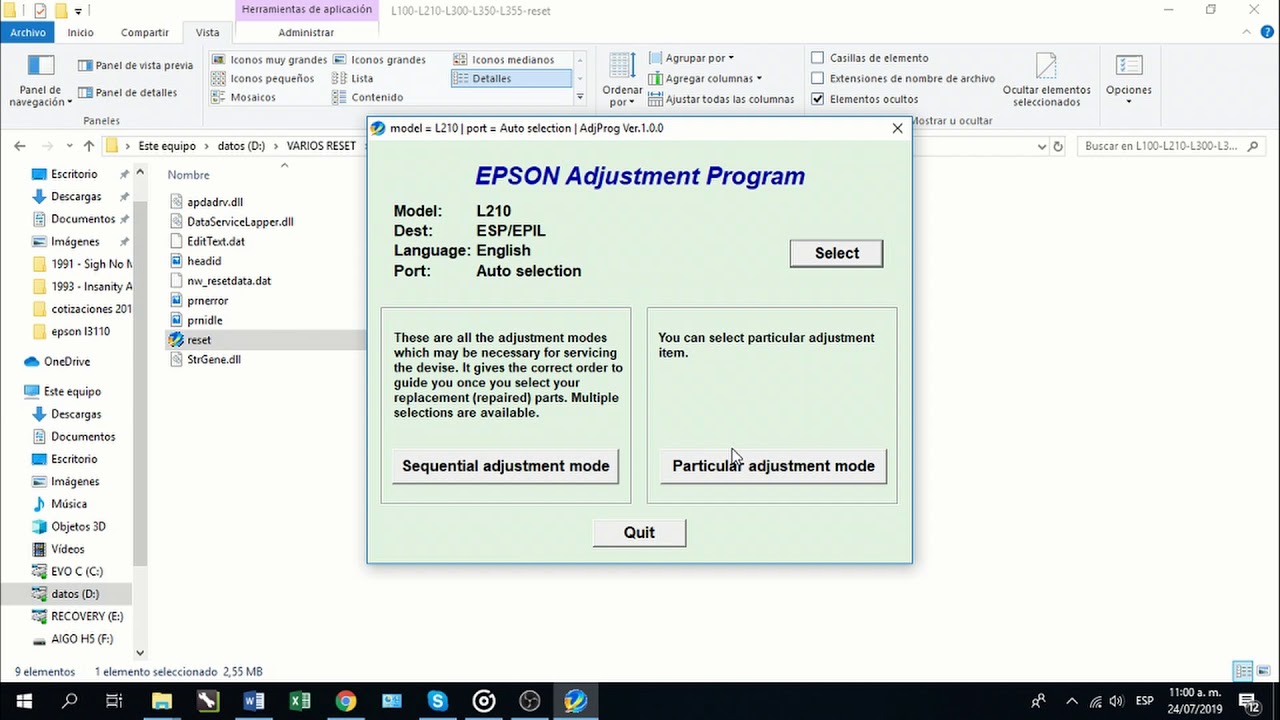
Task: Open the Opciones dropdown
Action: tap(1128, 80)
